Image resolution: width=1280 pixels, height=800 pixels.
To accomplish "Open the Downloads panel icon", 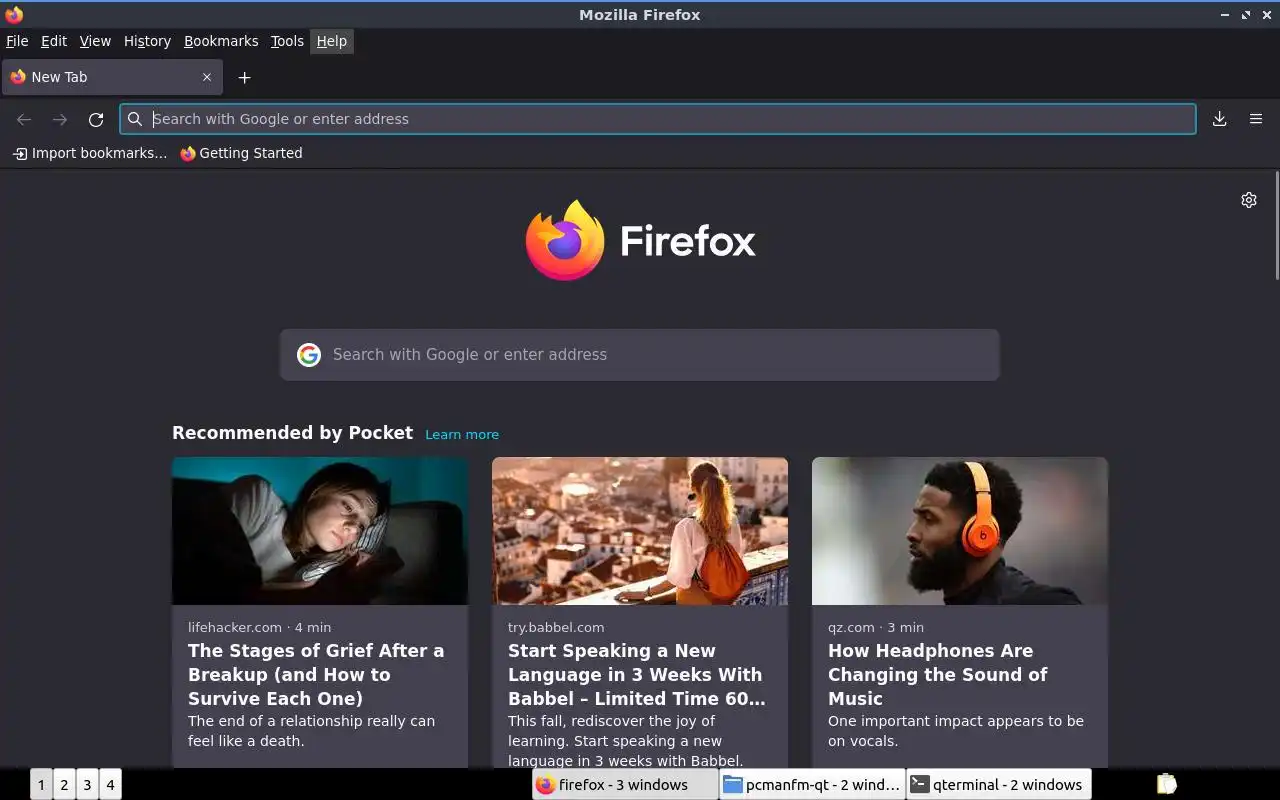I will pos(1220,119).
